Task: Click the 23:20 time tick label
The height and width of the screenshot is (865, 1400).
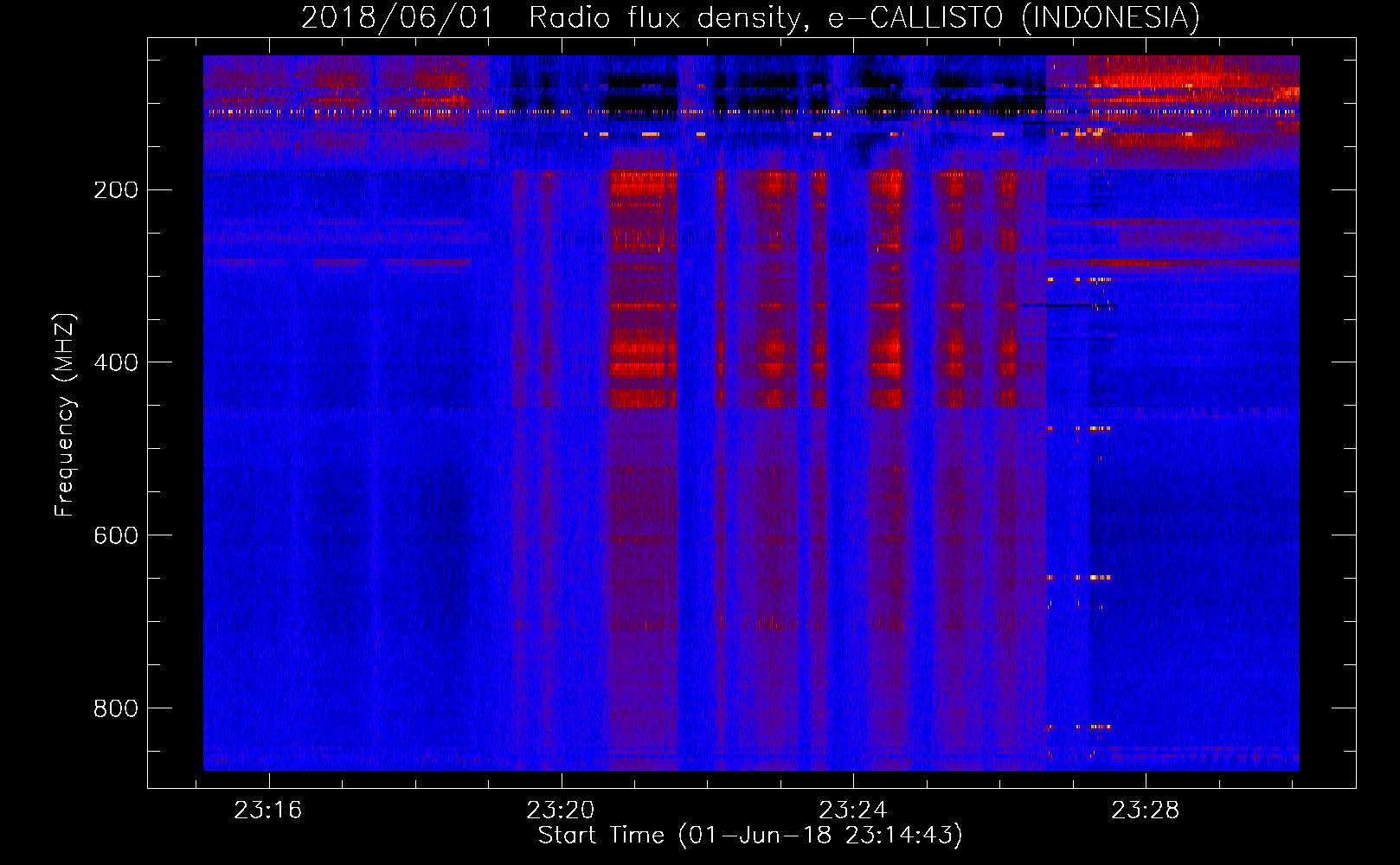Action: point(561,811)
